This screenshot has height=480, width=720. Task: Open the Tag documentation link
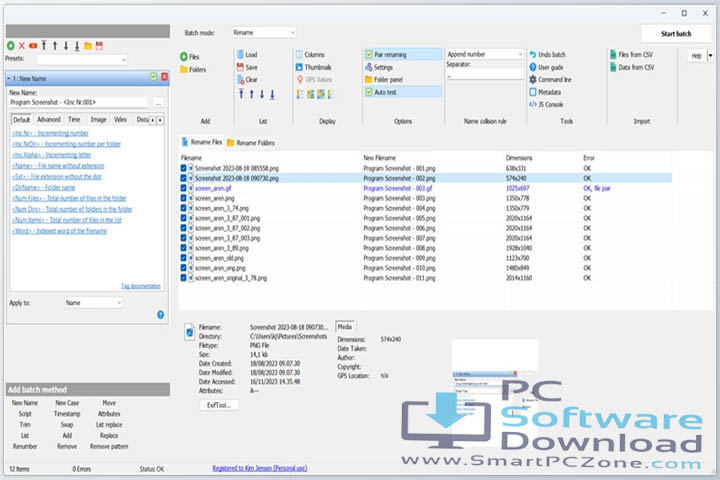(x=141, y=286)
